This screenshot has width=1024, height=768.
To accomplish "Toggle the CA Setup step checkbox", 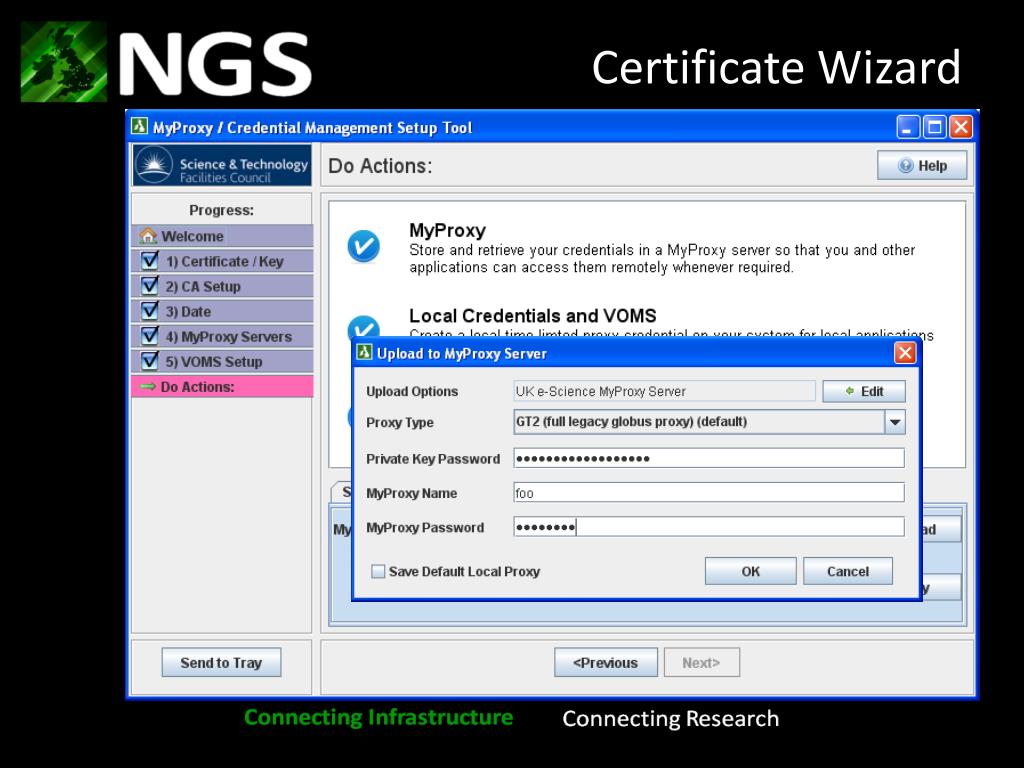I will 150,285.
